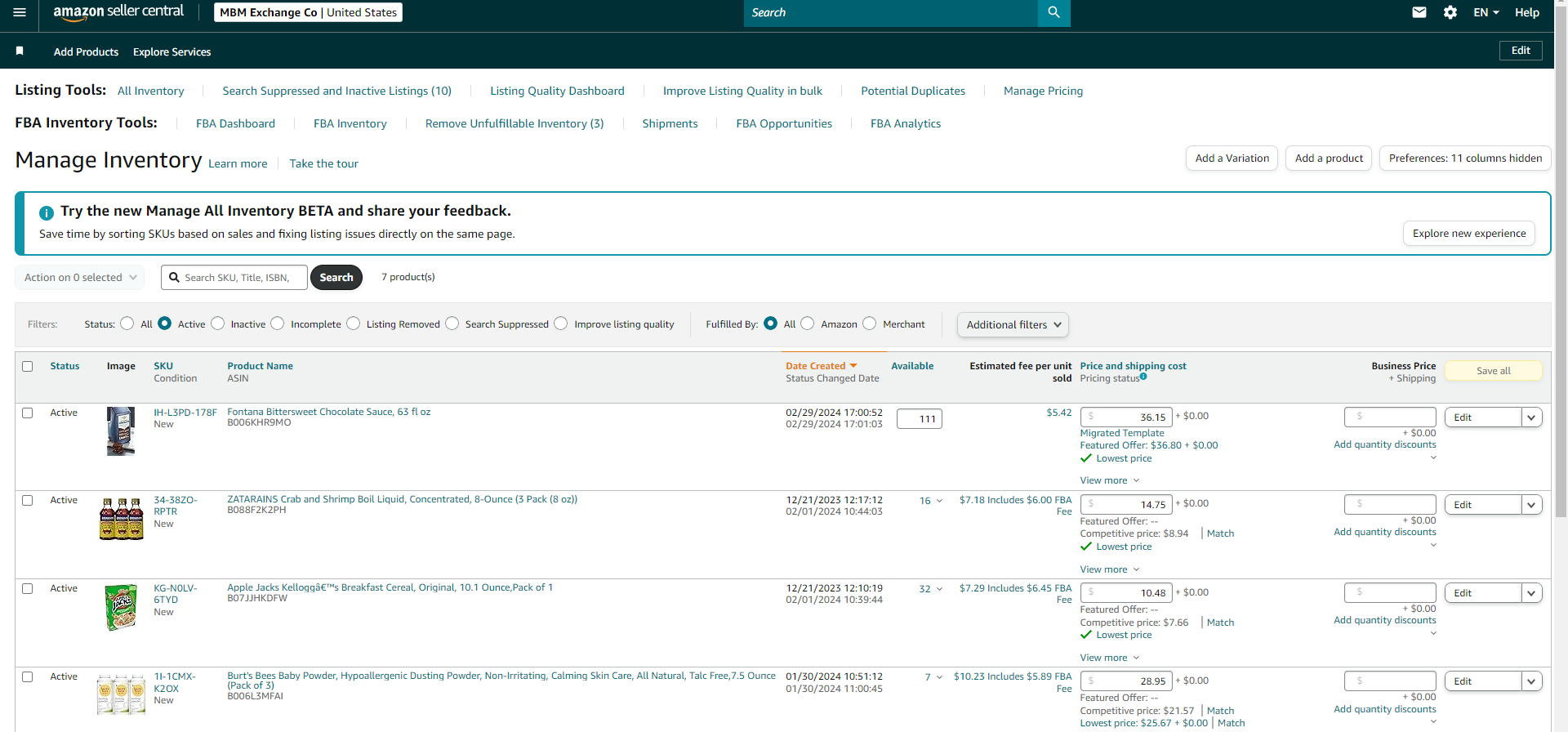Open Search Suppressed and Inactive Listings
This screenshot has height=732, width=1568.
pyautogui.click(x=336, y=91)
